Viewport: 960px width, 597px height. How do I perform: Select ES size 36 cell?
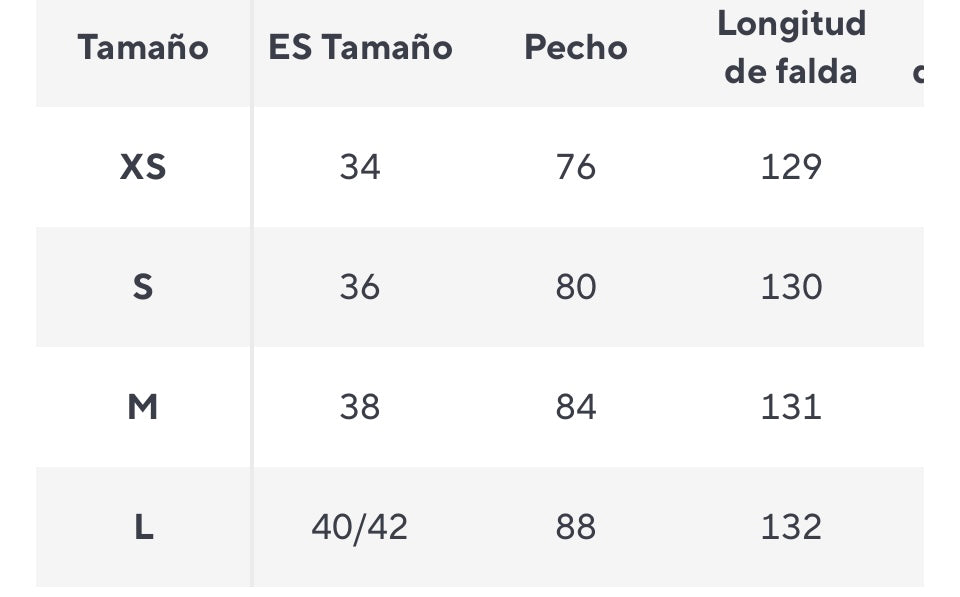point(360,287)
